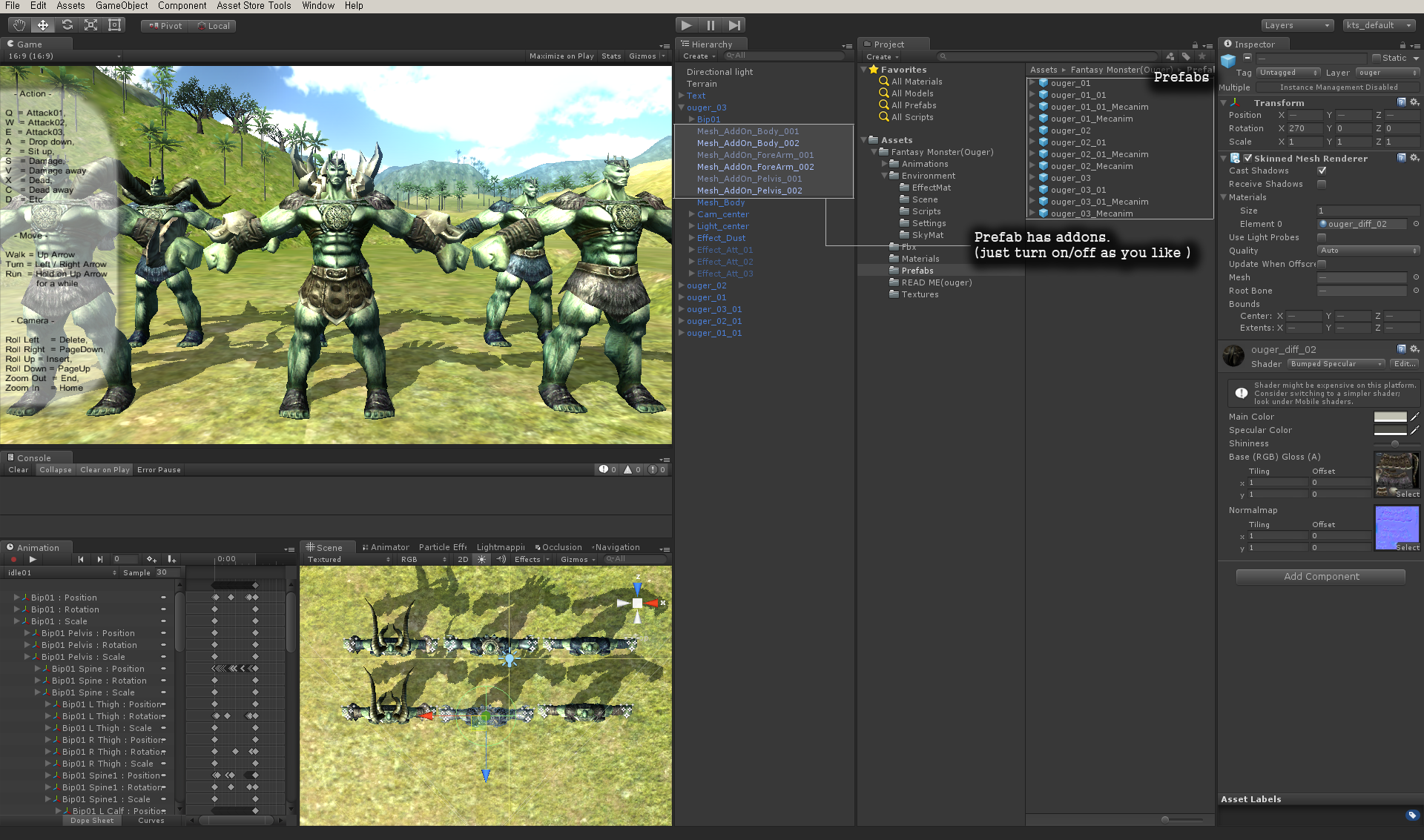
Task: Click the Play button to start game
Action: point(687,25)
